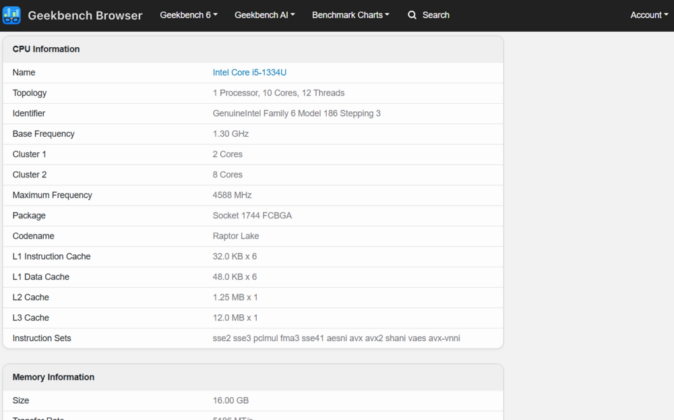This screenshot has height=420, width=674.
Task: Click the 'Package' row label
Action: point(29,216)
